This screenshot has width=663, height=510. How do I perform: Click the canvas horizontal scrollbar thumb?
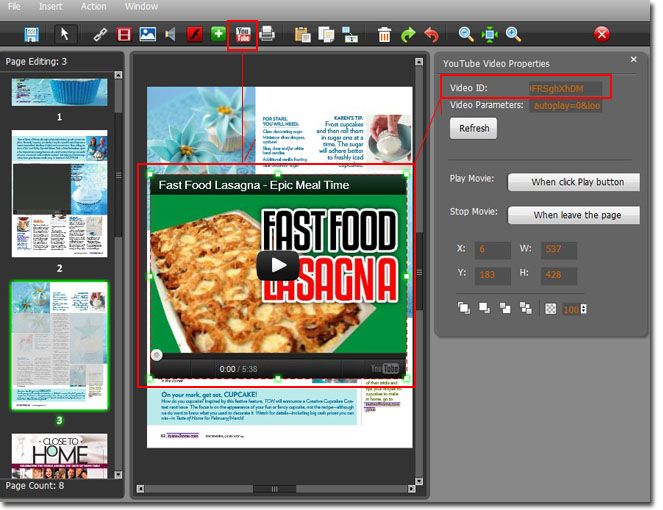274,489
